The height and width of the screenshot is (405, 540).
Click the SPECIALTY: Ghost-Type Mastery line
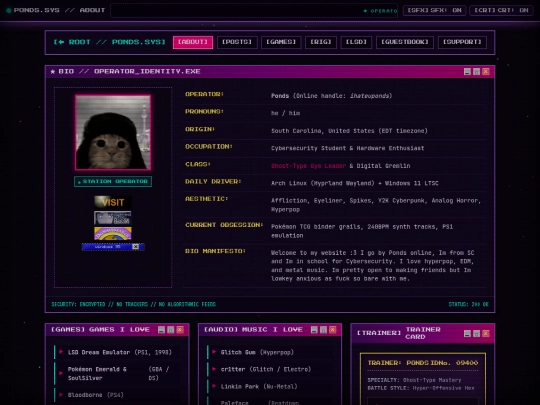414,380
